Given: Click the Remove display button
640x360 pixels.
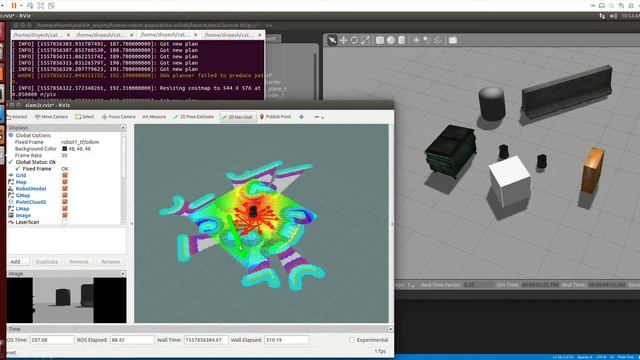Looking at the screenshot, I should tap(79, 262).
